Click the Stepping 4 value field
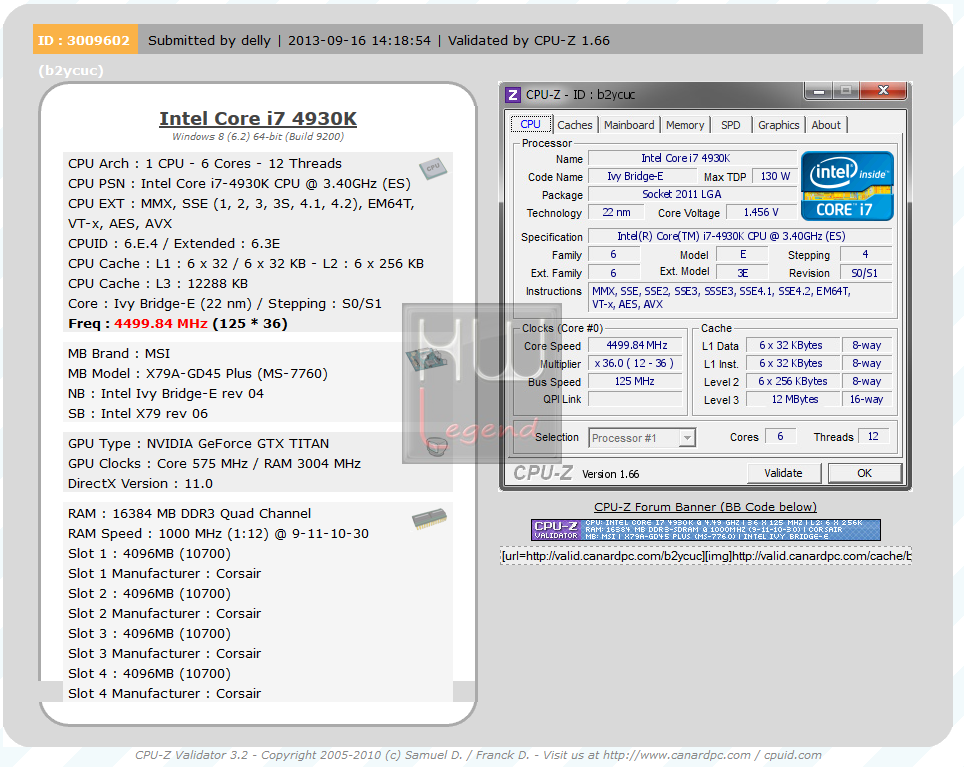 866,254
